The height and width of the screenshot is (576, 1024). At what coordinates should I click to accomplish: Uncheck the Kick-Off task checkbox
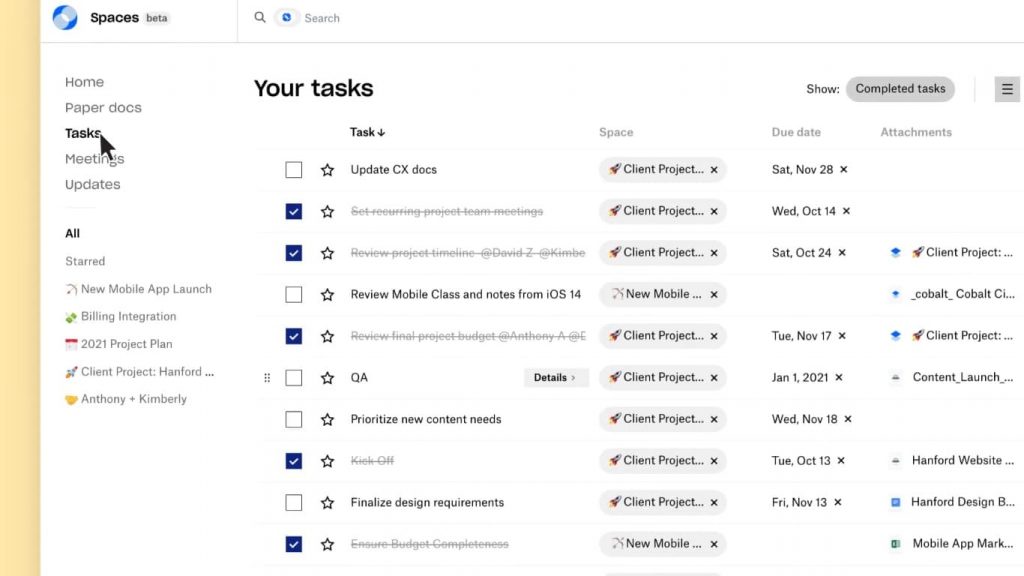click(293, 461)
